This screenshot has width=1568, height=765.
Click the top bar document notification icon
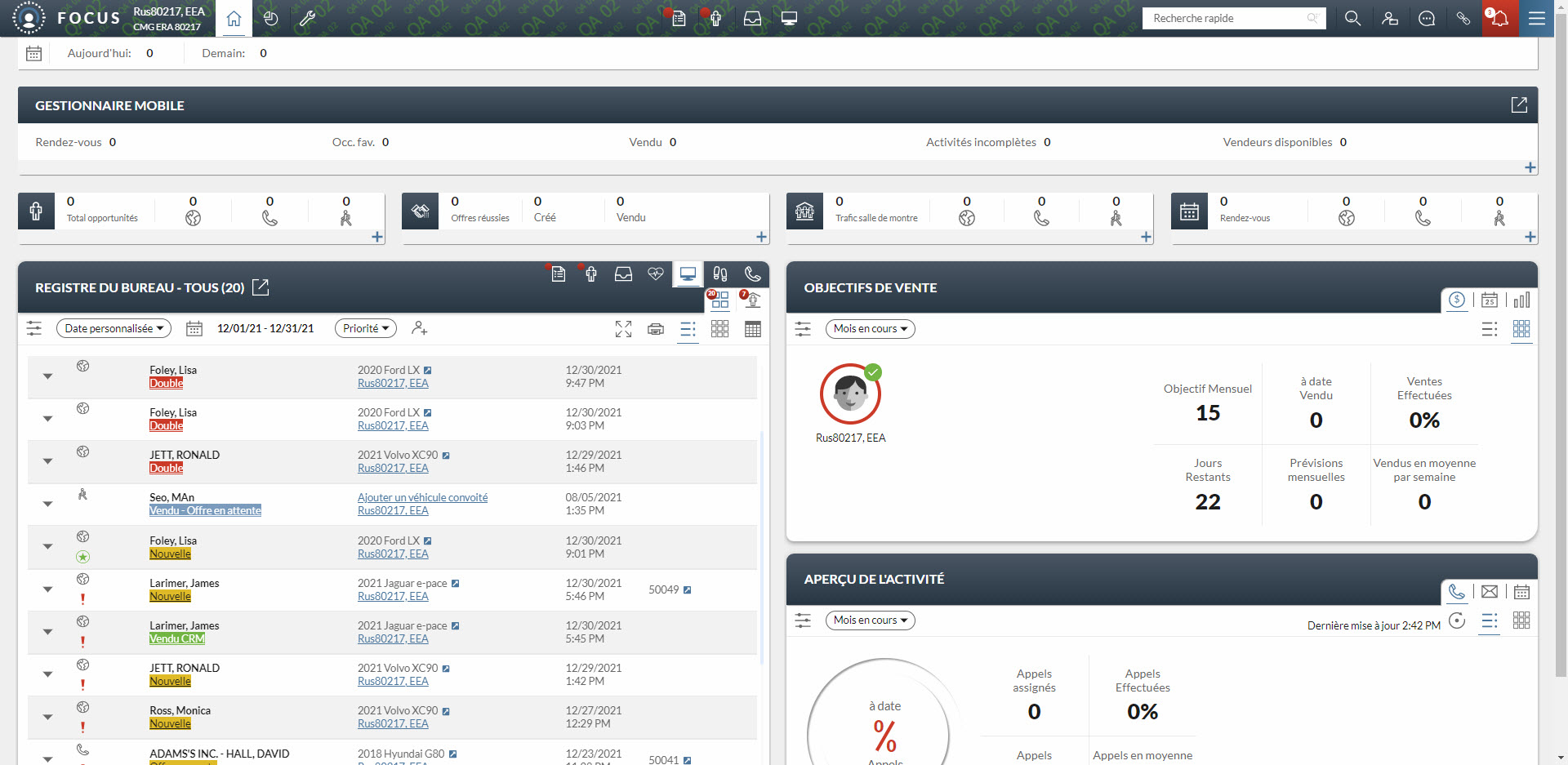[x=678, y=18]
